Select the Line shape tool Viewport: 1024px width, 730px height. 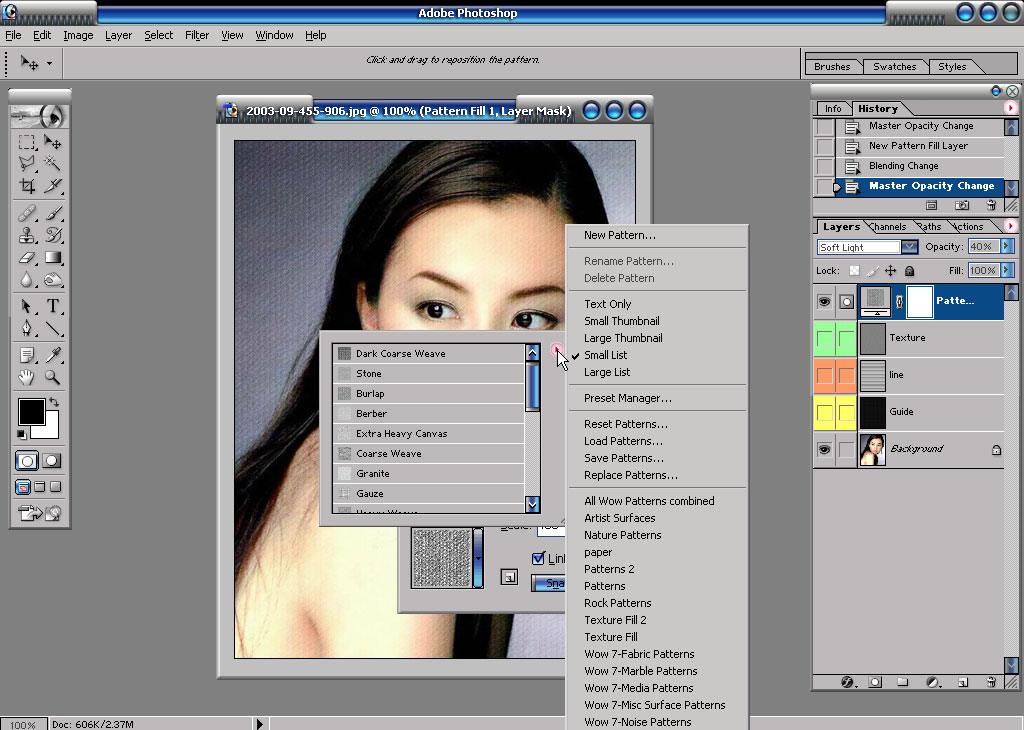coord(53,328)
